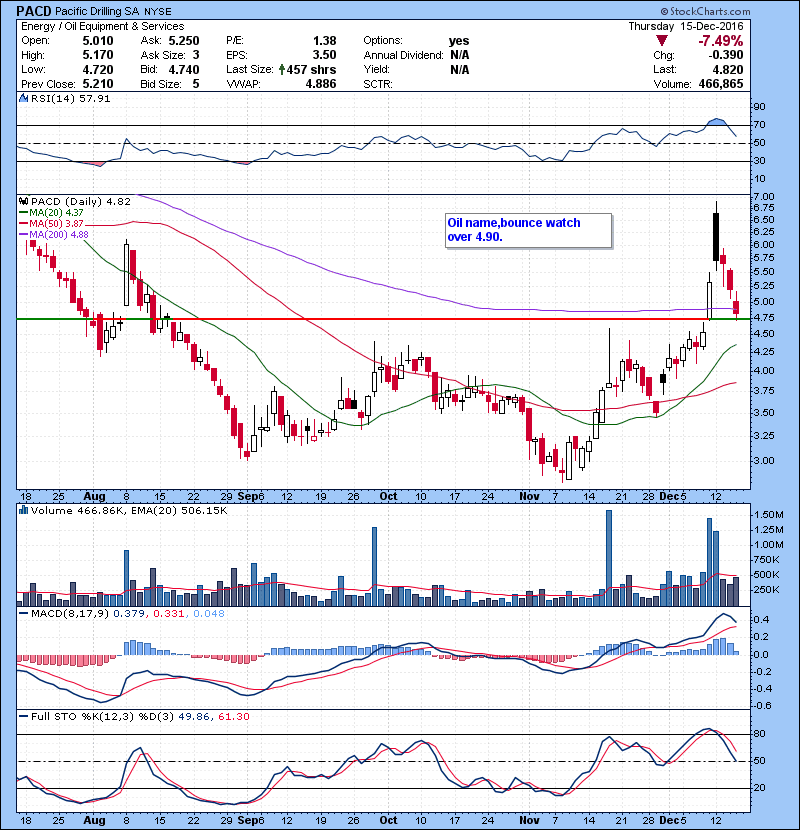Click the High price 5.170
The image size is (800, 830).
point(97,55)
